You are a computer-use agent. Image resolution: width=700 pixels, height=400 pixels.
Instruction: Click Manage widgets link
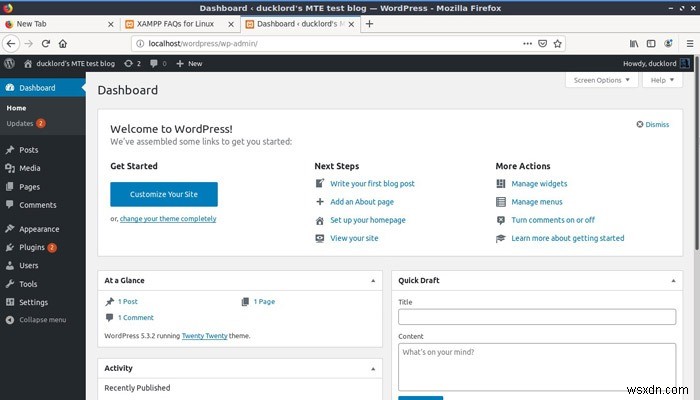click(x=539, y=183)
